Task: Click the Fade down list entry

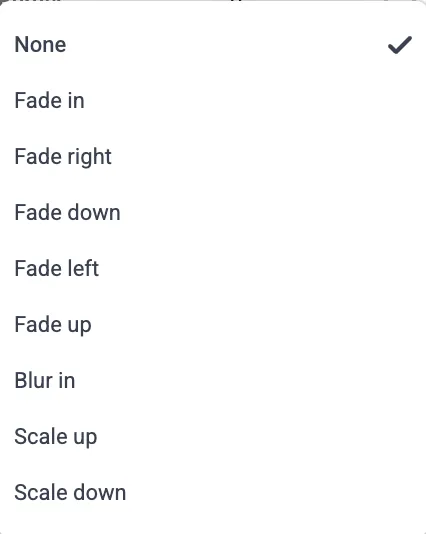Action: pyautogui.click(x=213, y=213)
